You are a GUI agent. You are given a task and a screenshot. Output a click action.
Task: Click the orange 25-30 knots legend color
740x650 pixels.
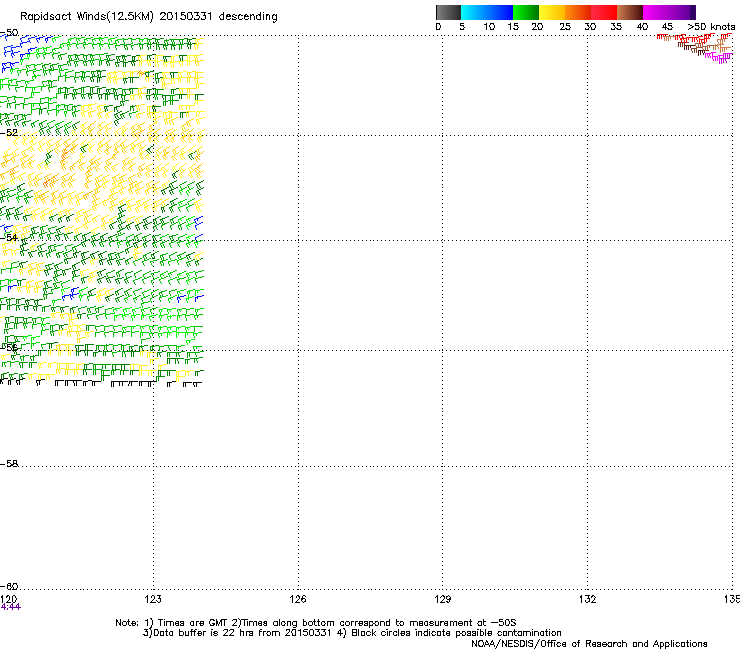578,12
